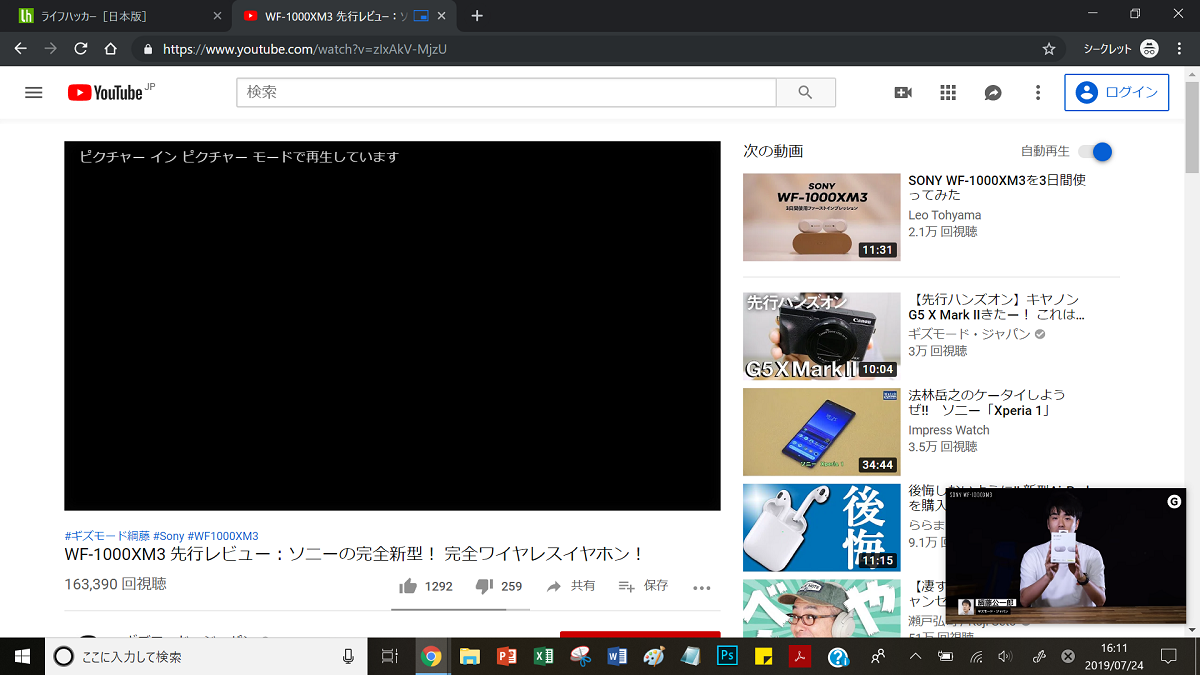Click the taskbar microphone icon
The width and height of the screenshot is (1200, 675).
(x=348, y=656)
